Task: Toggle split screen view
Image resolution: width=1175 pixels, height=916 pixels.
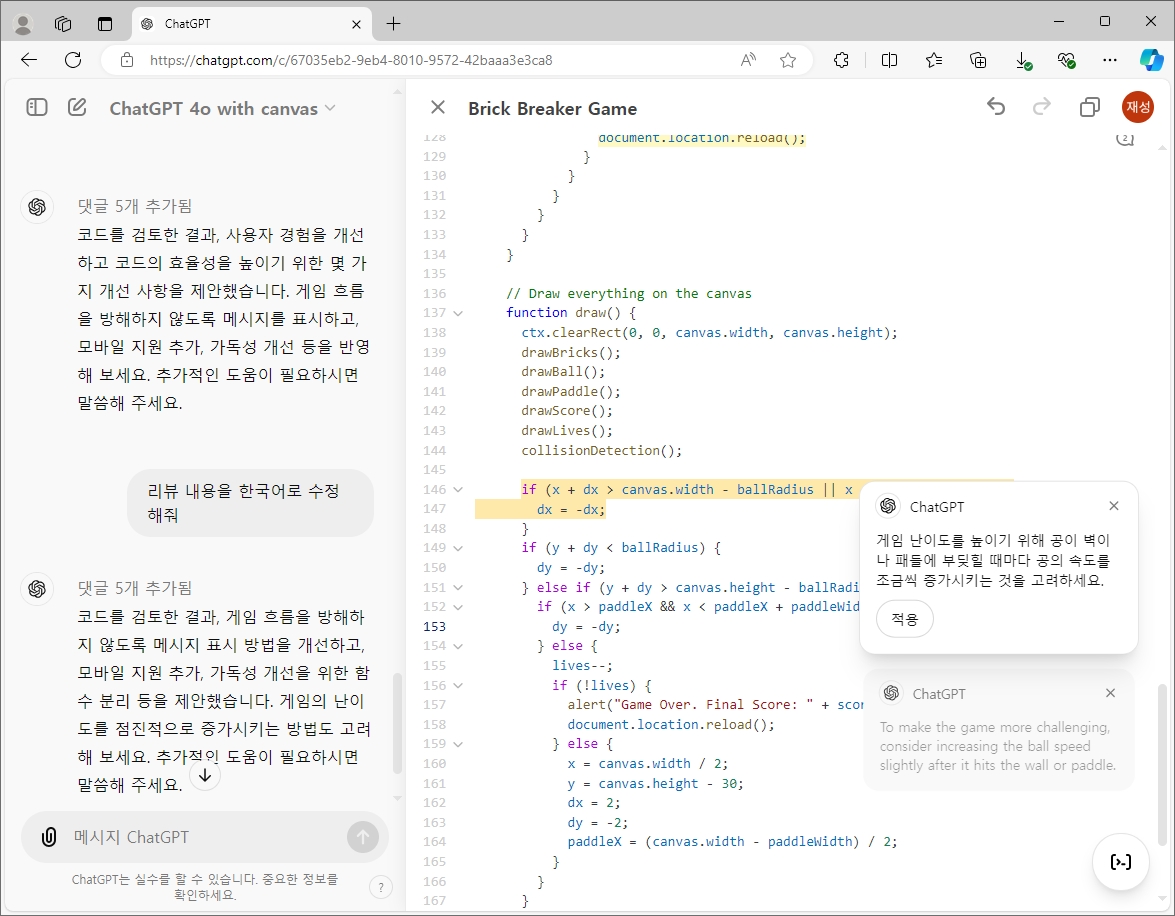Action: click(889, 60)
